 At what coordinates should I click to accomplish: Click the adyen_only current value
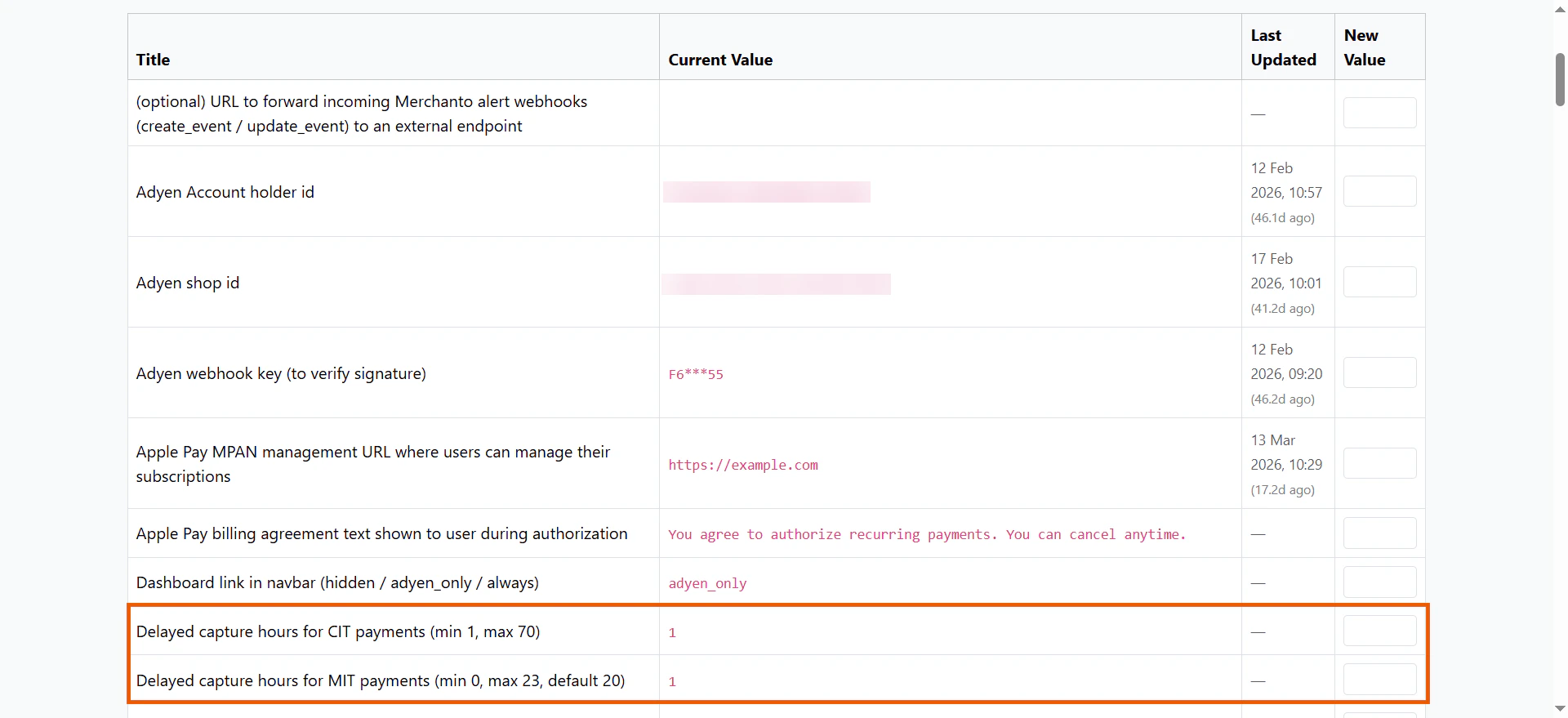point(707,583)
